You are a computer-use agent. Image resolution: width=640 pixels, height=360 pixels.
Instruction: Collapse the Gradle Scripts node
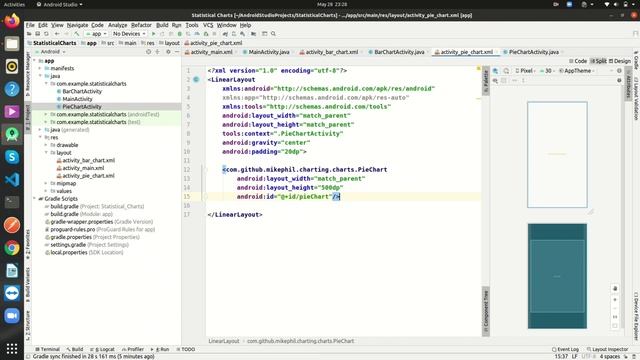(x=34, y=198)
